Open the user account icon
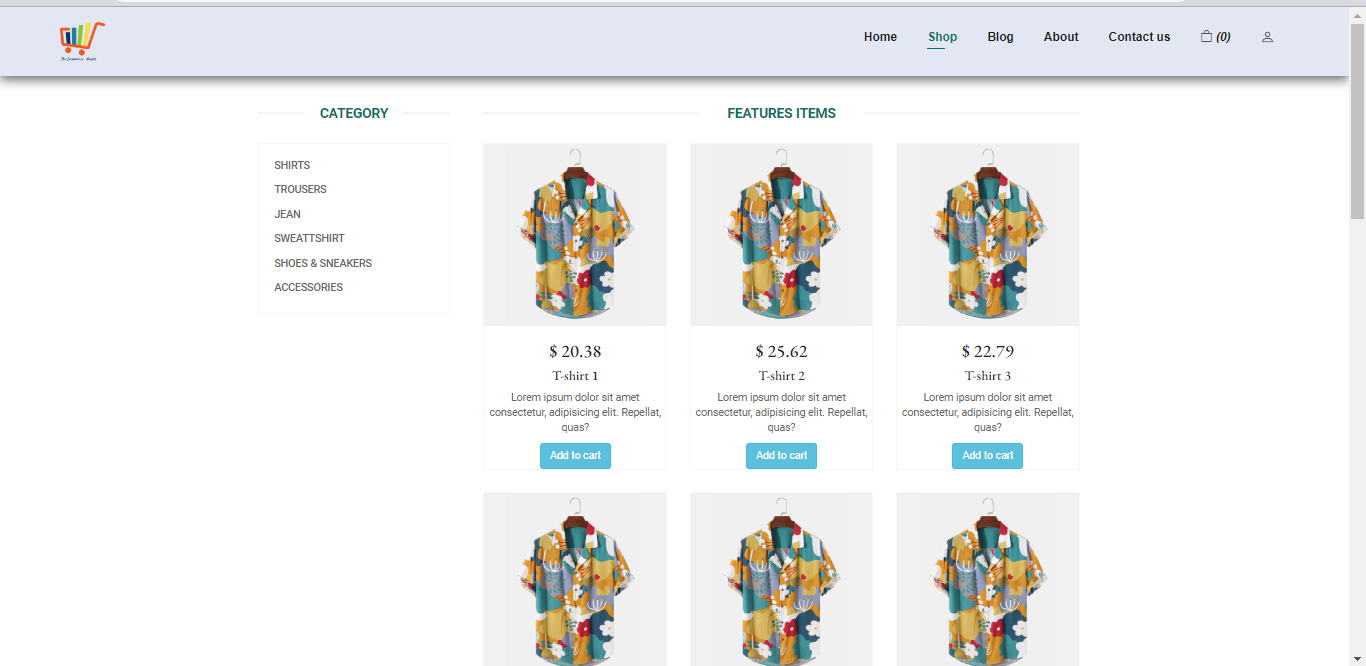1366x666 pixels. (1267, 37)
